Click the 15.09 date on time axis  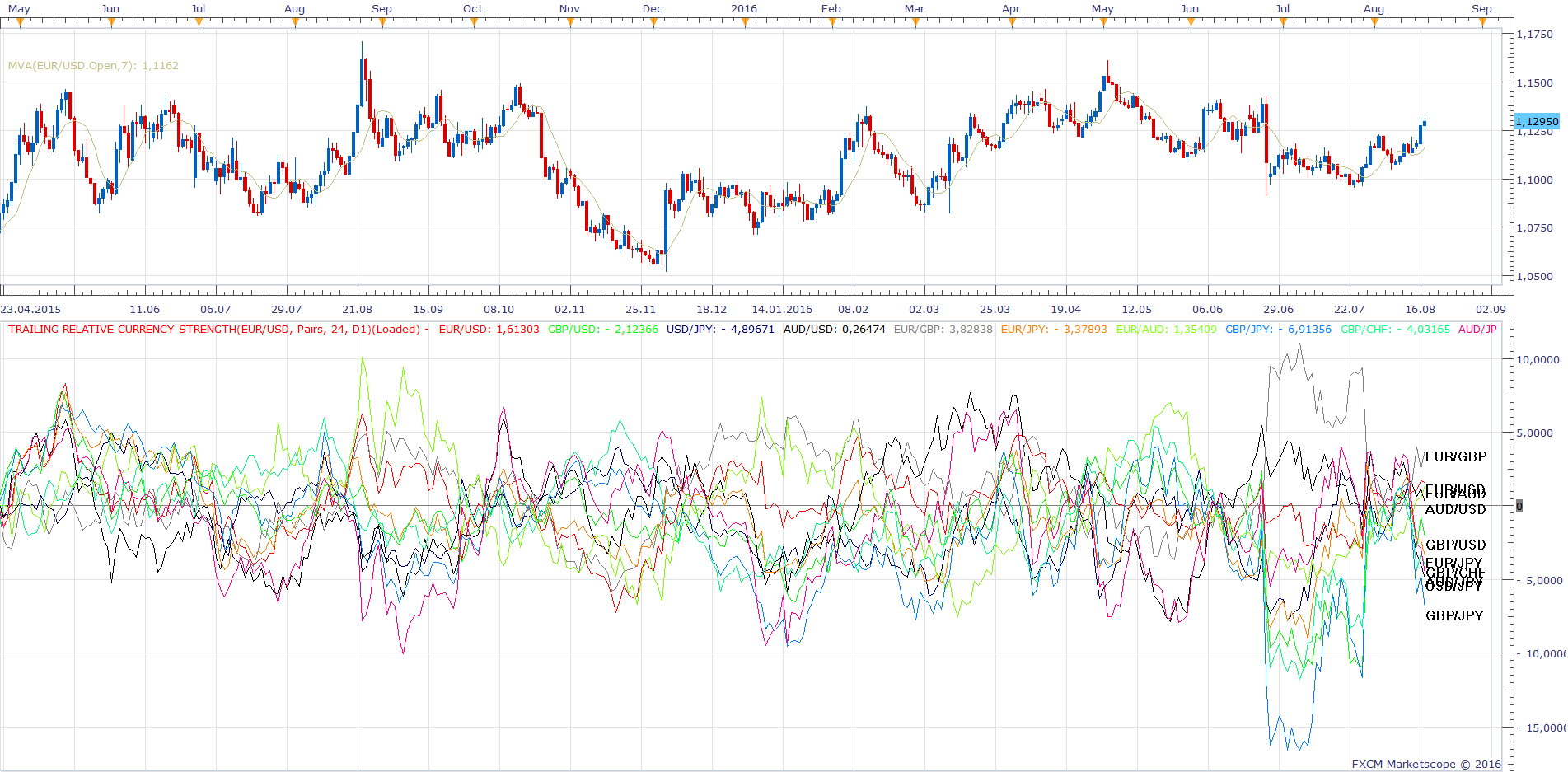pos(428,310)
